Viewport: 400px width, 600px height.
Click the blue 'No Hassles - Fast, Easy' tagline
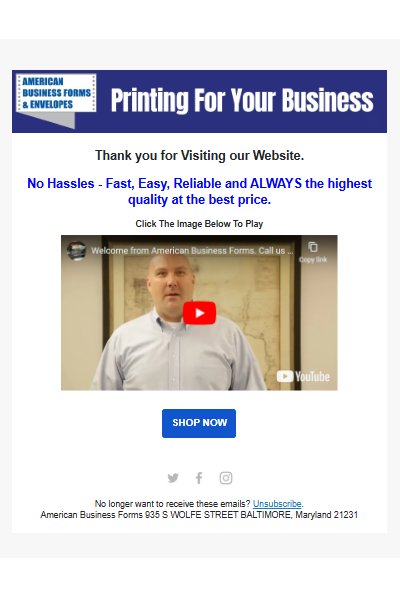point(199,191)
